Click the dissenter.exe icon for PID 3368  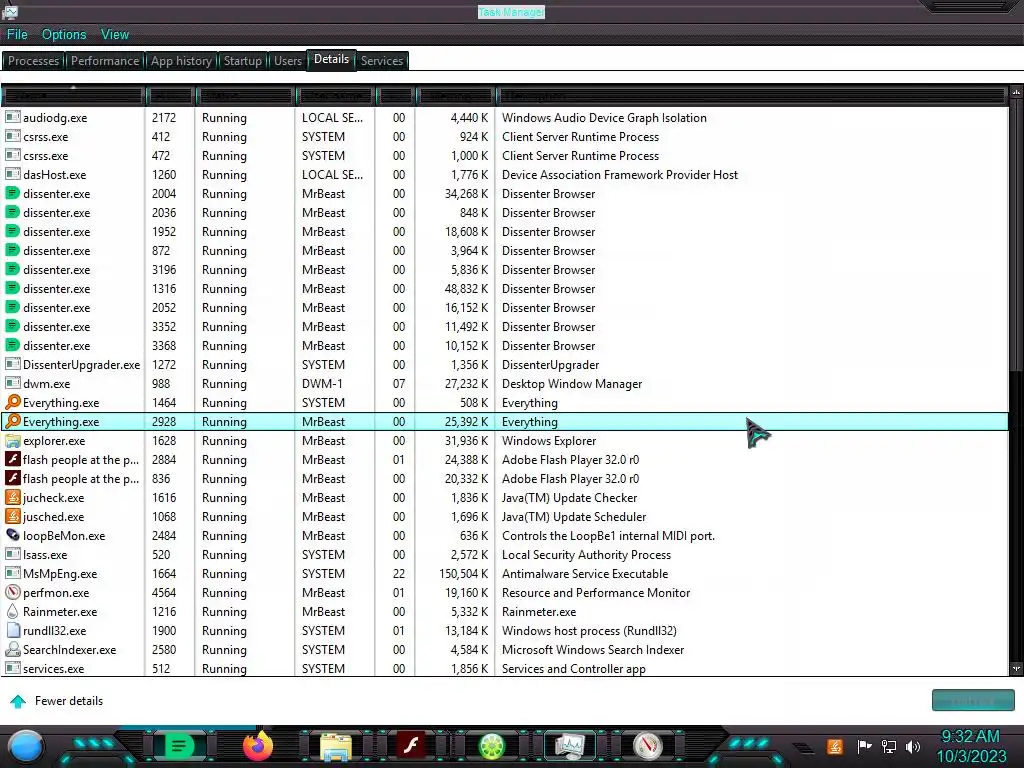(x=12, y=345)
